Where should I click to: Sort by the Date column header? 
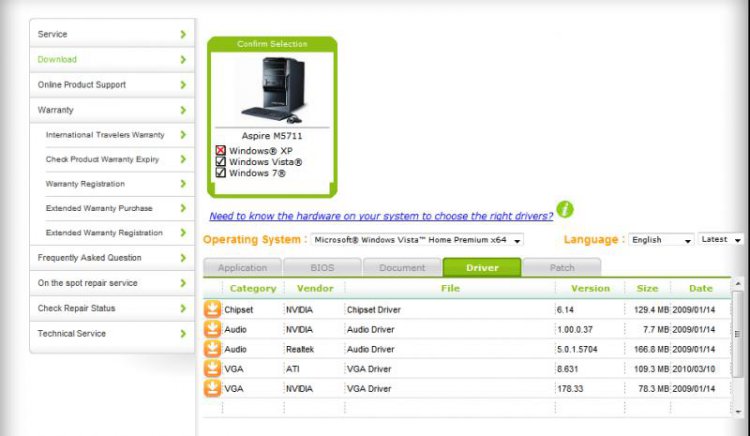(x=701, y=288)
